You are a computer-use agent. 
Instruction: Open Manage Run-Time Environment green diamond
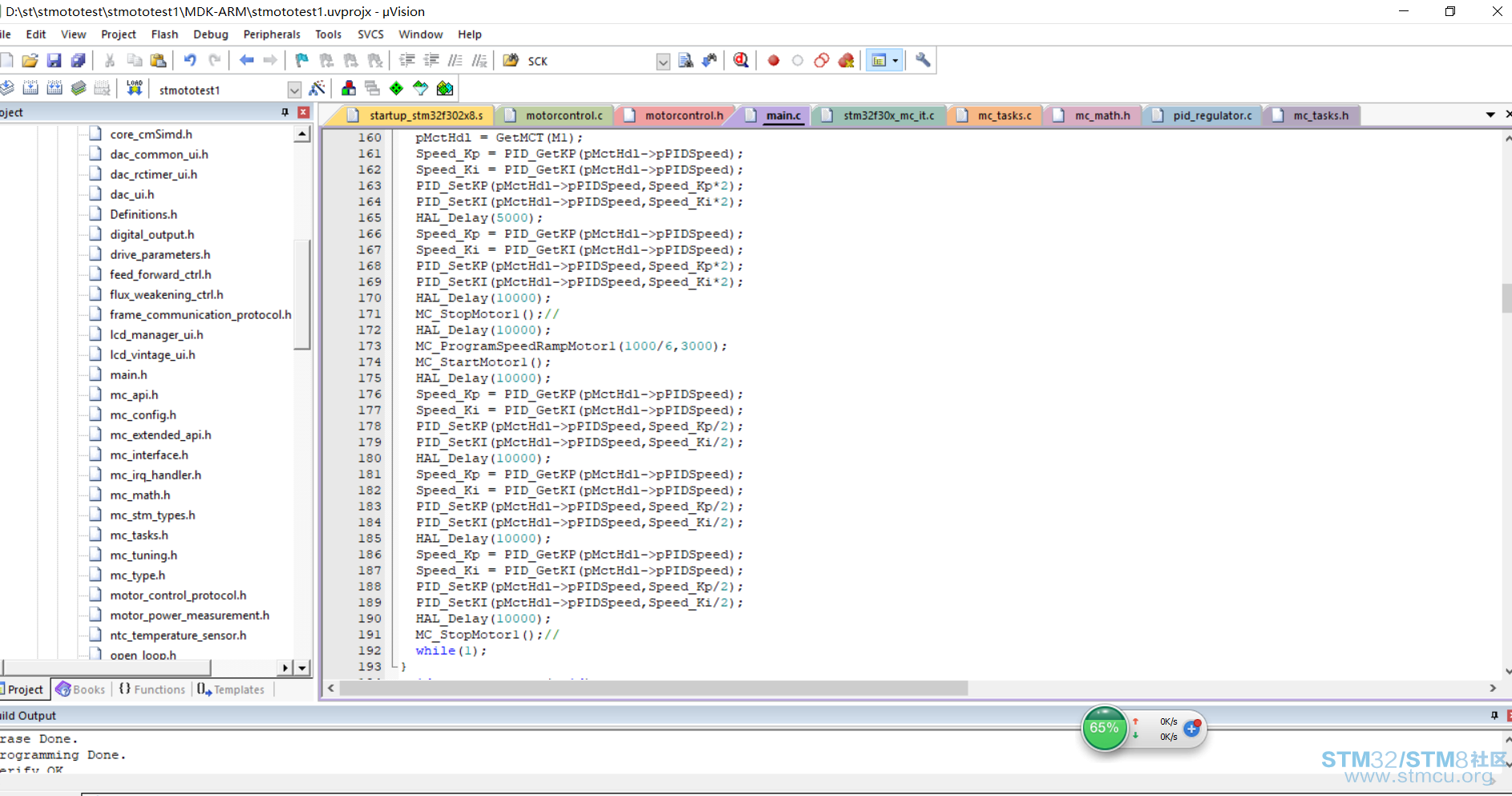point(396,88)
